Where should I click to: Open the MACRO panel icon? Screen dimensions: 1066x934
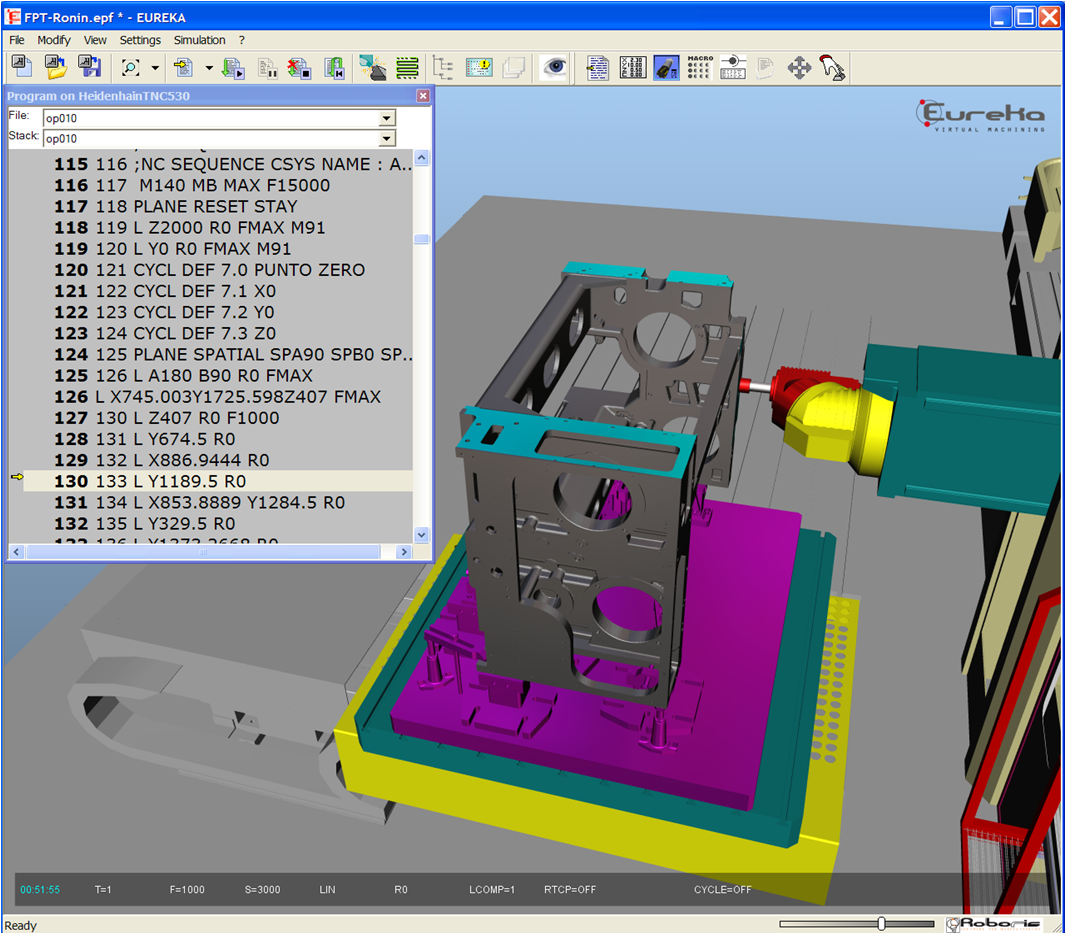click(x=700, y=67)
